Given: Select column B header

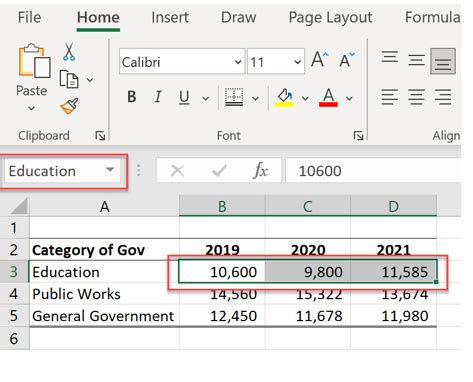Looking at the screenshot, I should pos(222,207).
